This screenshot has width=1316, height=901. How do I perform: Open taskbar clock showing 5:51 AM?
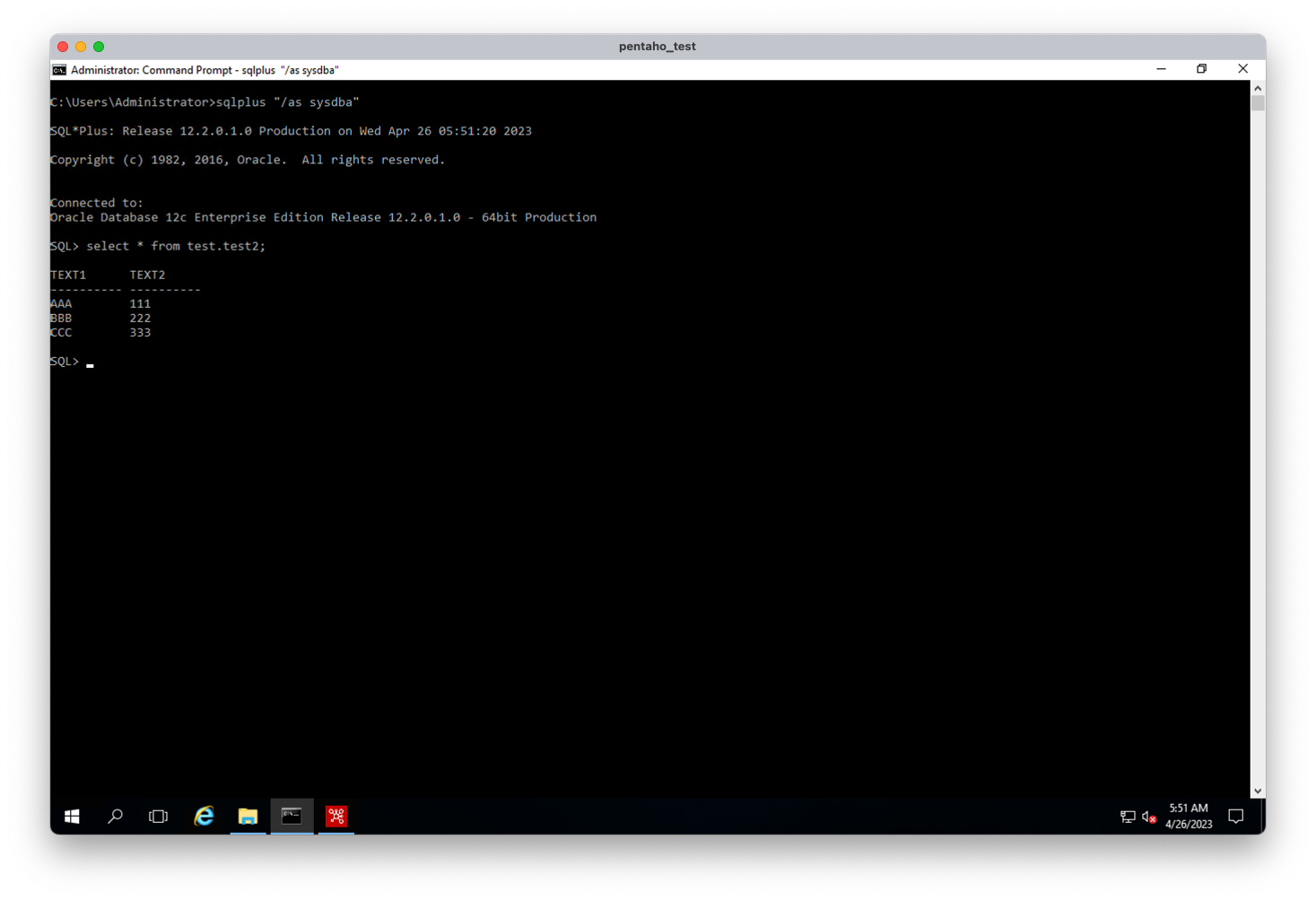pyautogui.click(x=1189, y=816)
